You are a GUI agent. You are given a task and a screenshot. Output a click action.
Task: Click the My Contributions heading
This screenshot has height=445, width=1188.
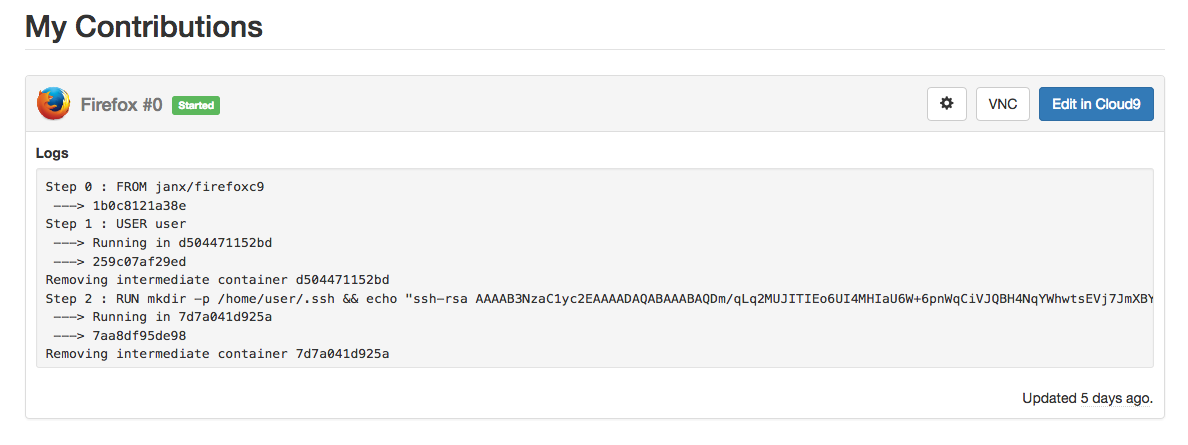click(144, 27)
